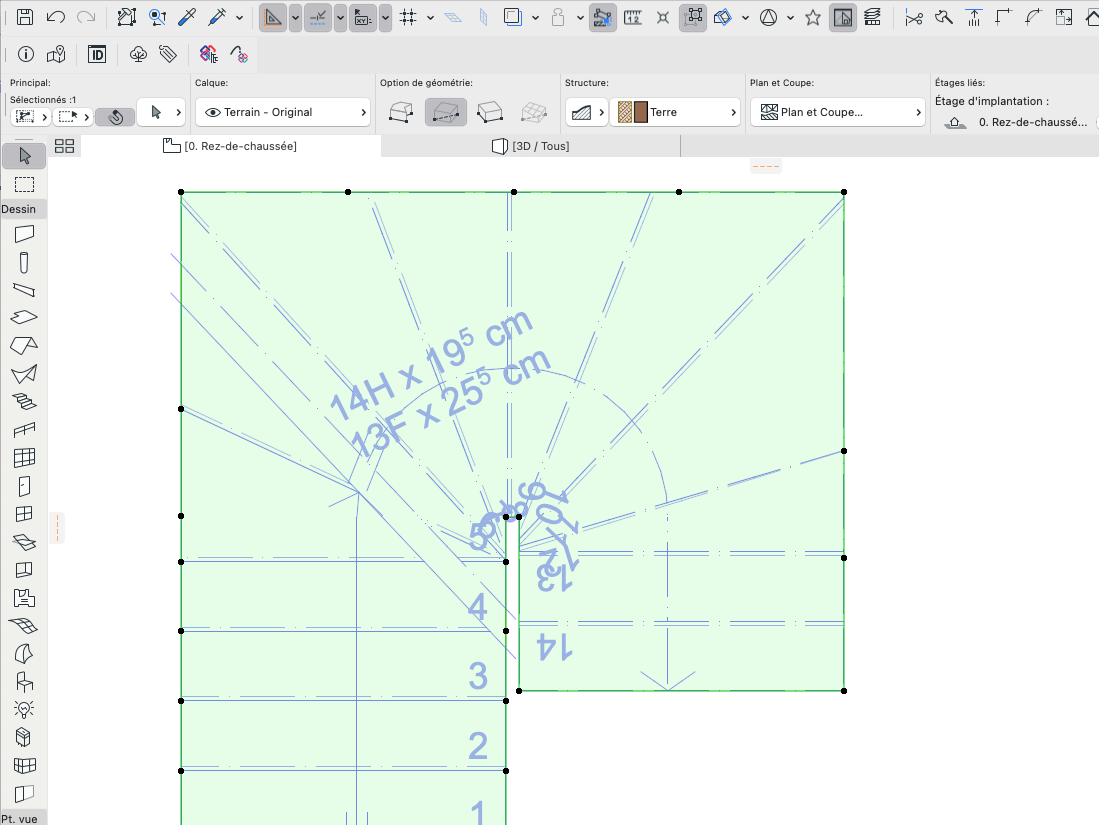
Task: Click the circled triangle filter icon
Action: (769, 18)
